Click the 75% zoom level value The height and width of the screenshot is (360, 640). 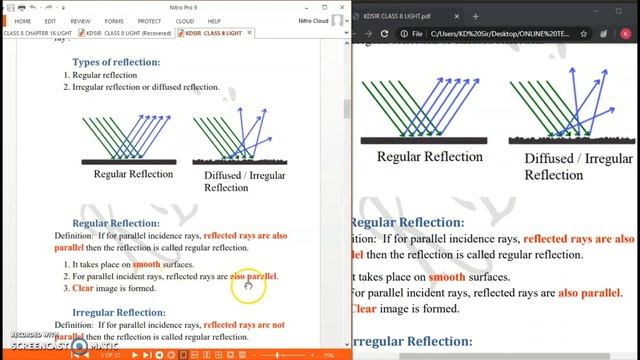tap(329, 356)
